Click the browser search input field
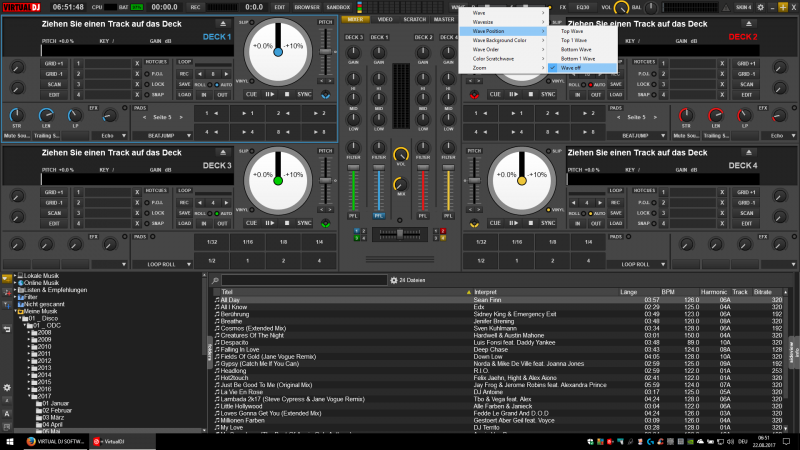 click(304, 280)
